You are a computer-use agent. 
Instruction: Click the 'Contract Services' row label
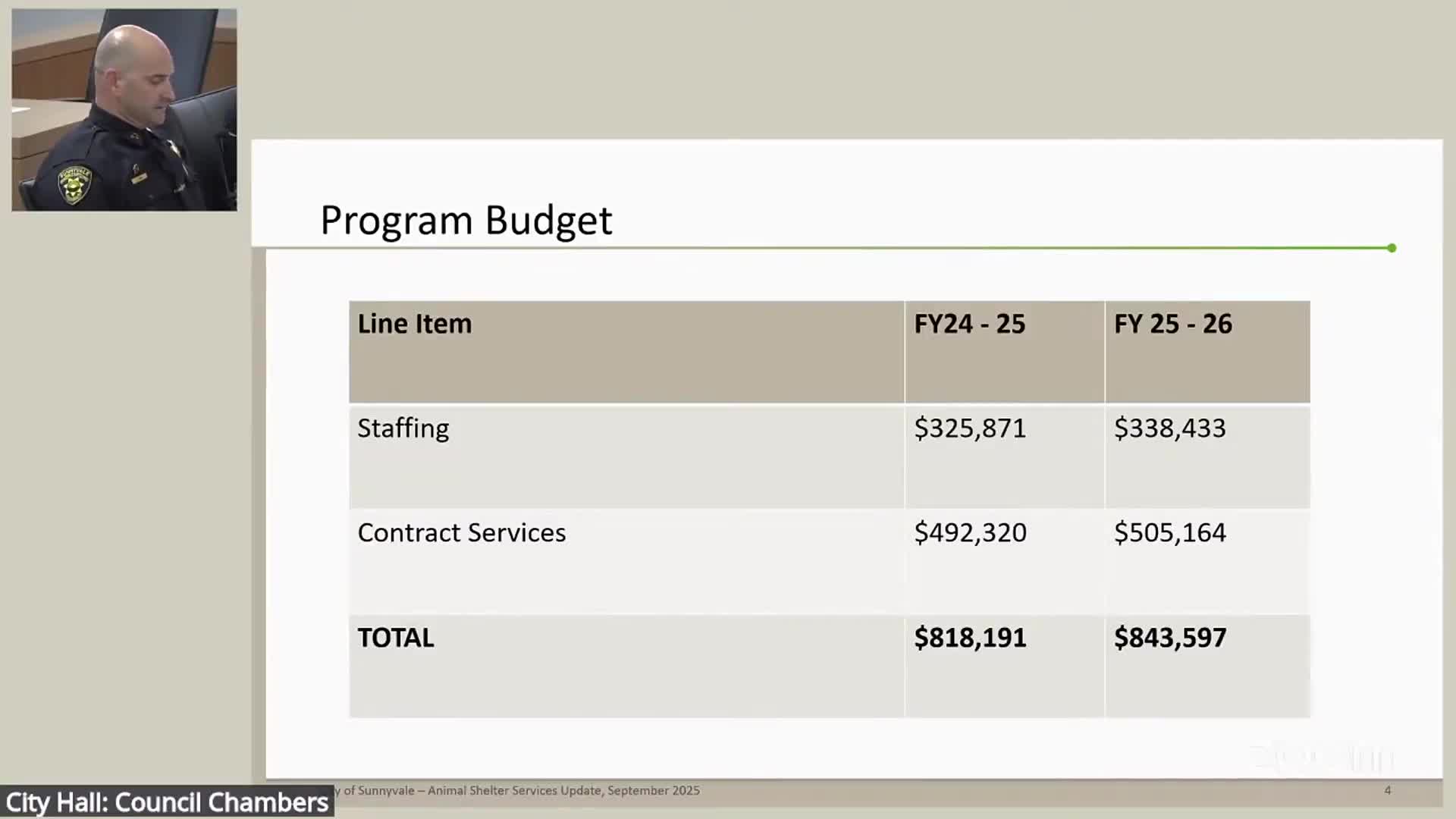point(461,533)
